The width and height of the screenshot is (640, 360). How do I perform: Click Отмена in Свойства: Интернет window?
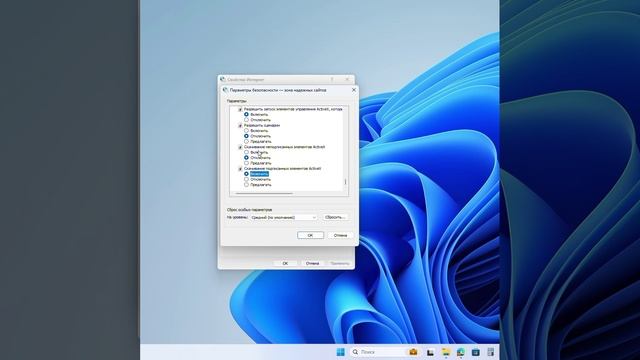click(x=312, y=263)
